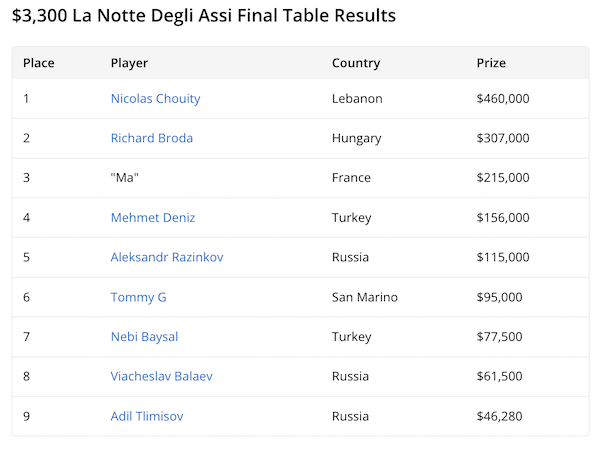Select the $460,000 first-place prize cell
The width and height of the screenshot is (600, 454).
point(503,99)
